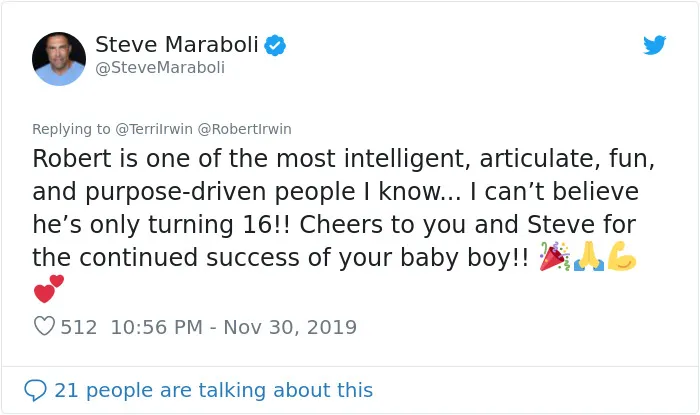Click the two red hearts emoji
The width and height of the screenshot is (700, 415).
pos(49,289)
